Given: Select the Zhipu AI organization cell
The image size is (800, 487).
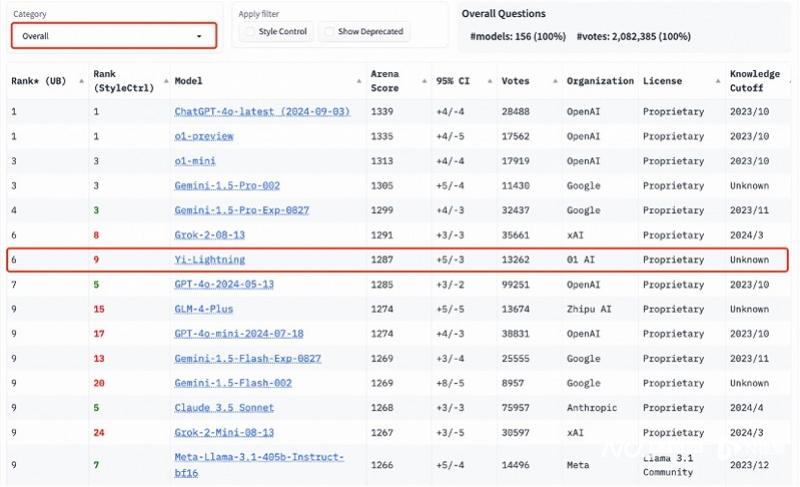Looking at the screenshot, I should tap(589, 309).
